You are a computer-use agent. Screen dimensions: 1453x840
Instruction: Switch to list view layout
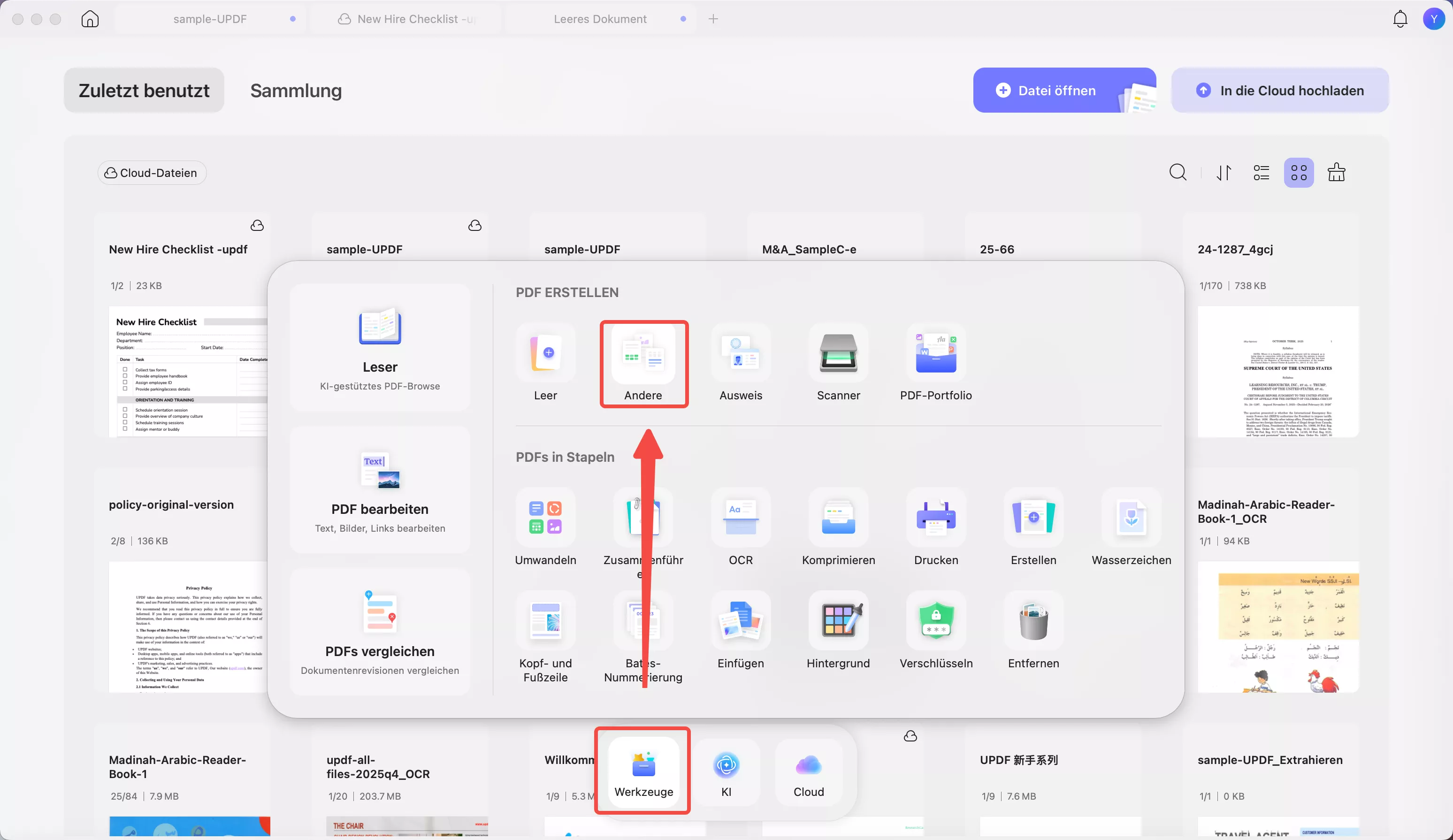[x=1261, y=172]
